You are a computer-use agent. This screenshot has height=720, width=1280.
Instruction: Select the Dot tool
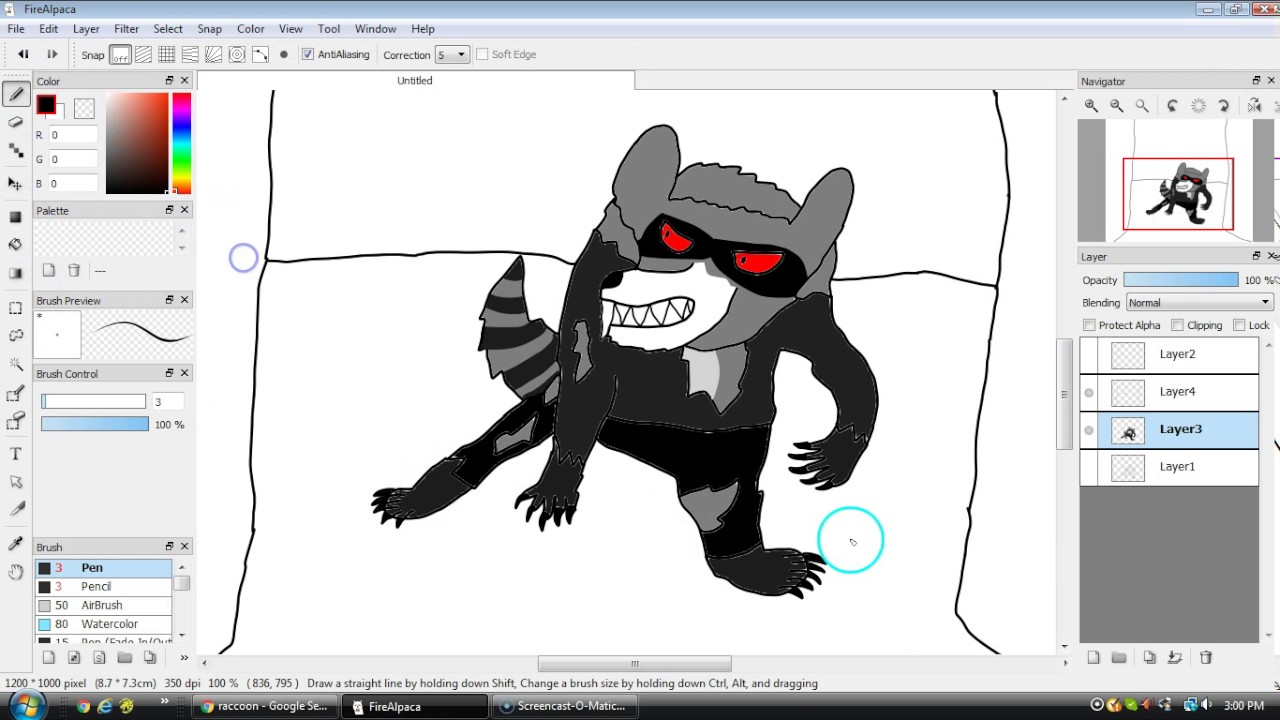coord(15,150)
